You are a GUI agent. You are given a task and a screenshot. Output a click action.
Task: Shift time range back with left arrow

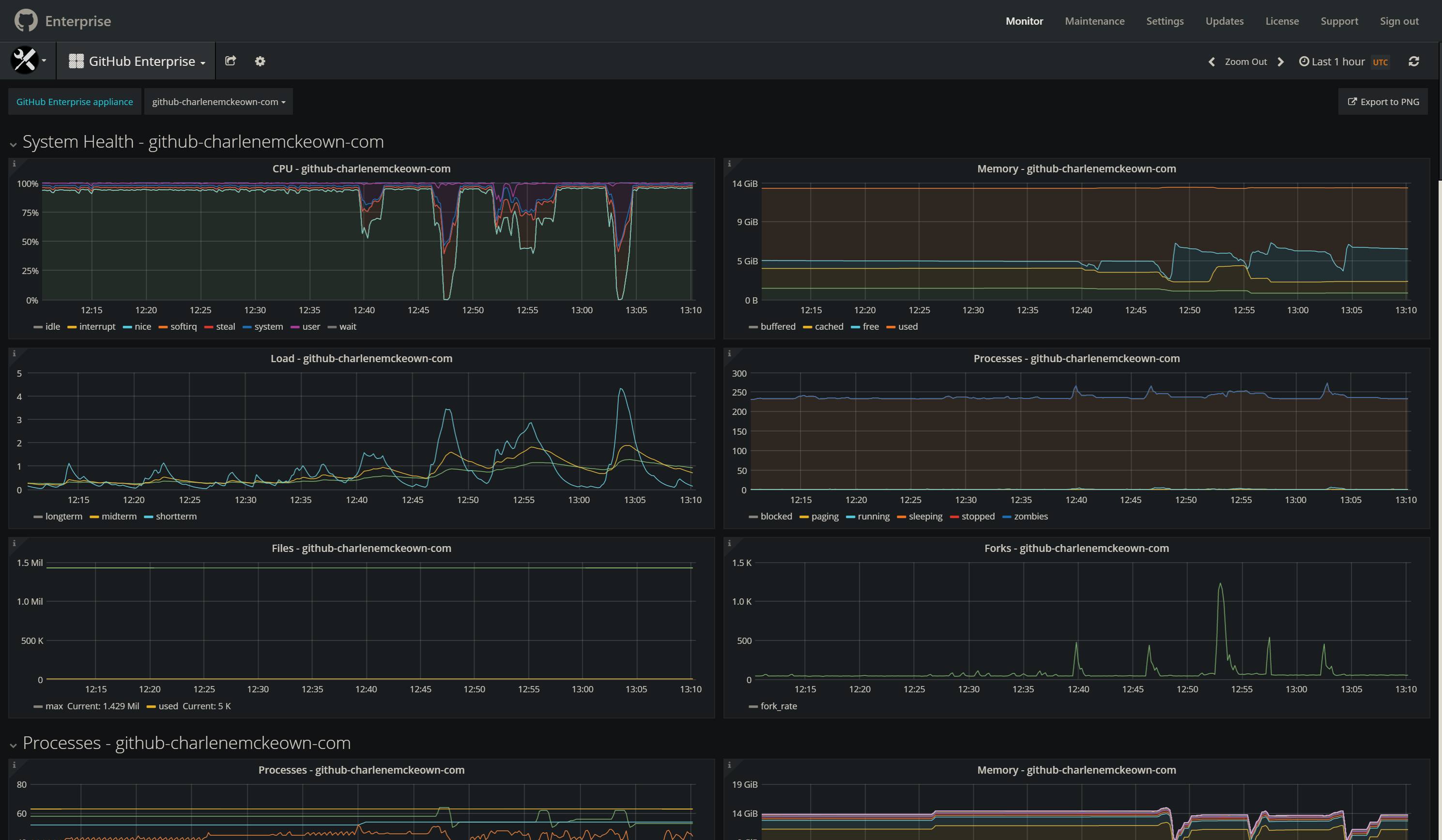pyautogui.click(x=1212, y=62)
